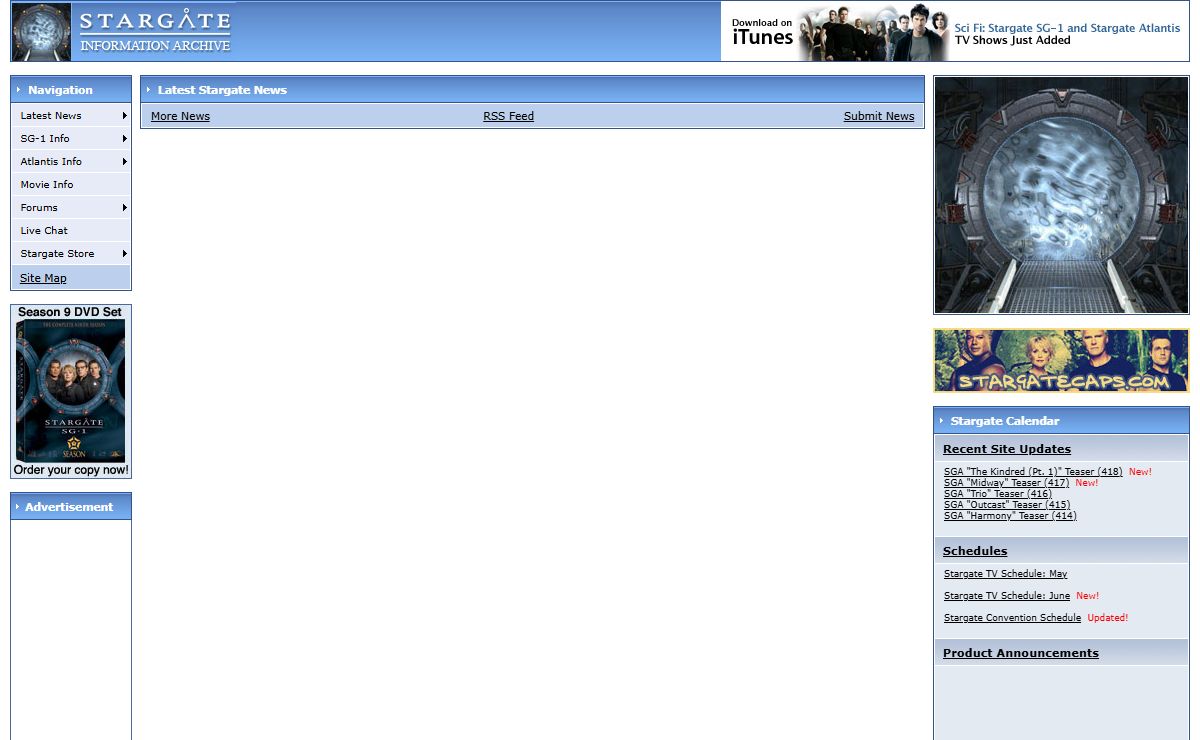Go to the Site Map

click(43, 278)
